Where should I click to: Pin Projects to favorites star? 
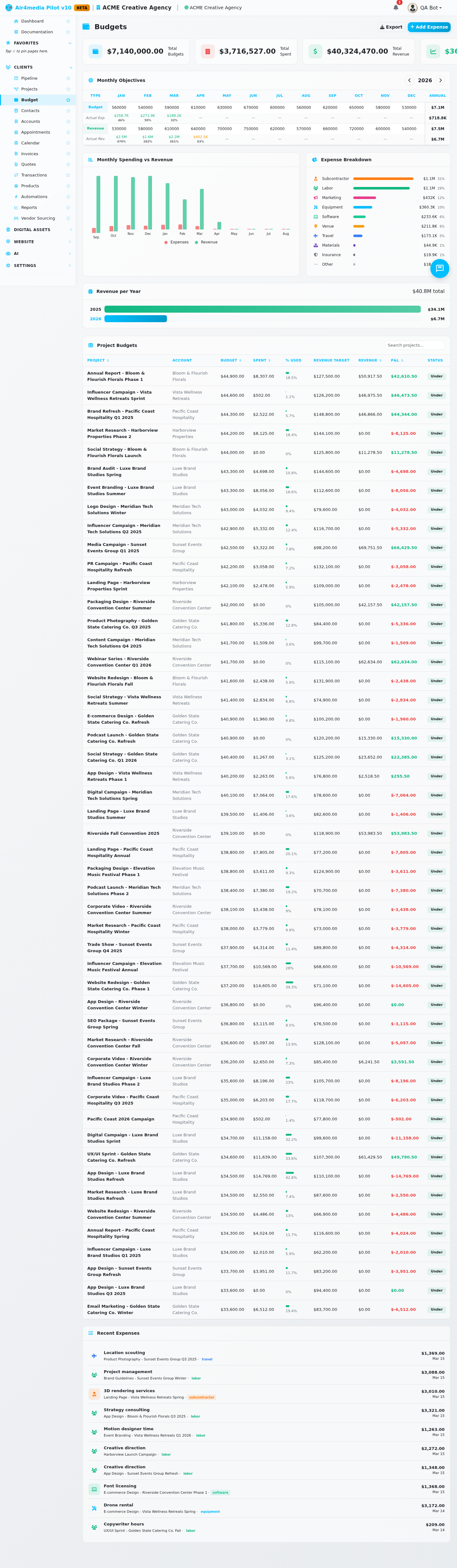[68, 90]
